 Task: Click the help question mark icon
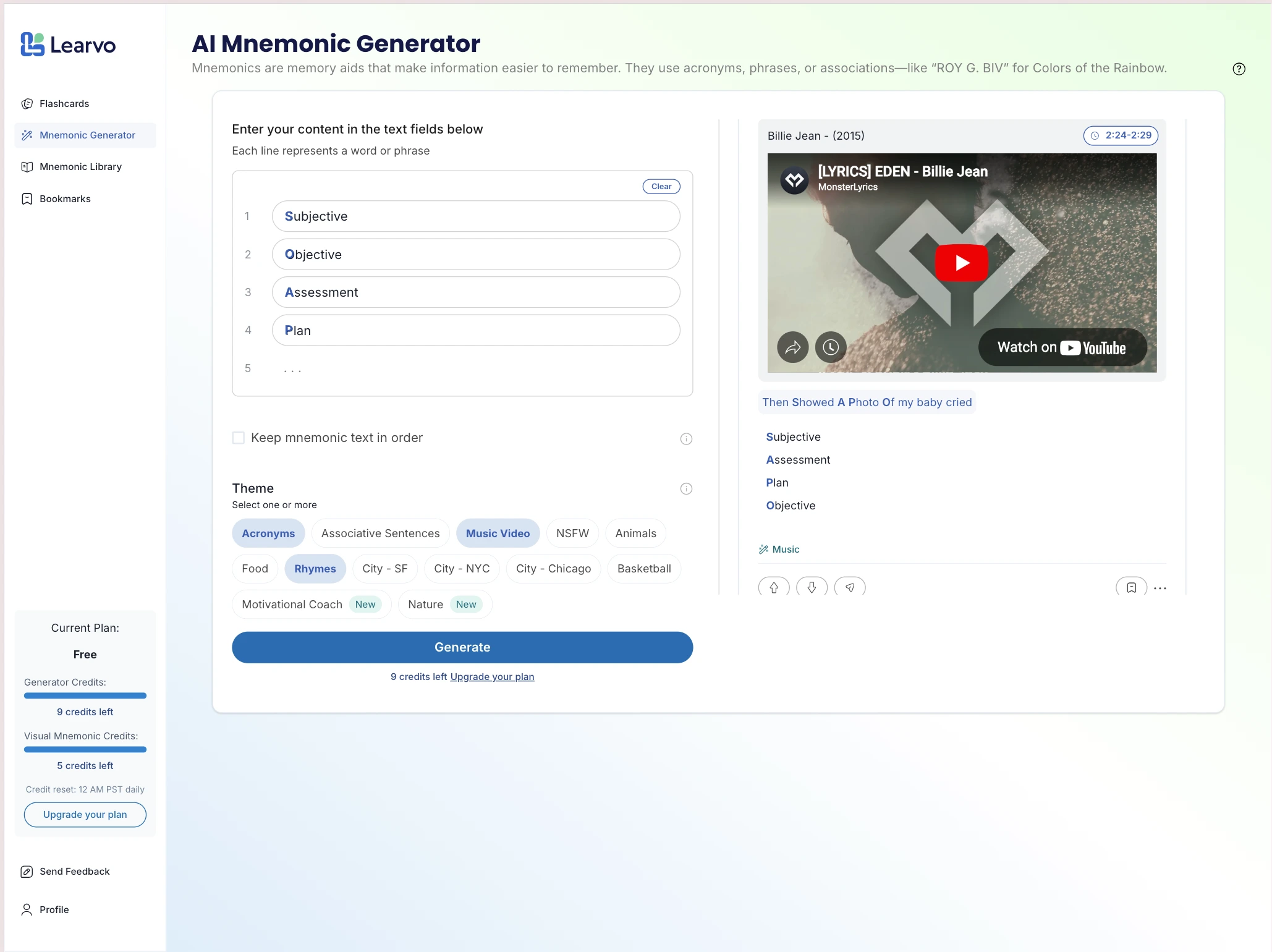pos(1239,69)
